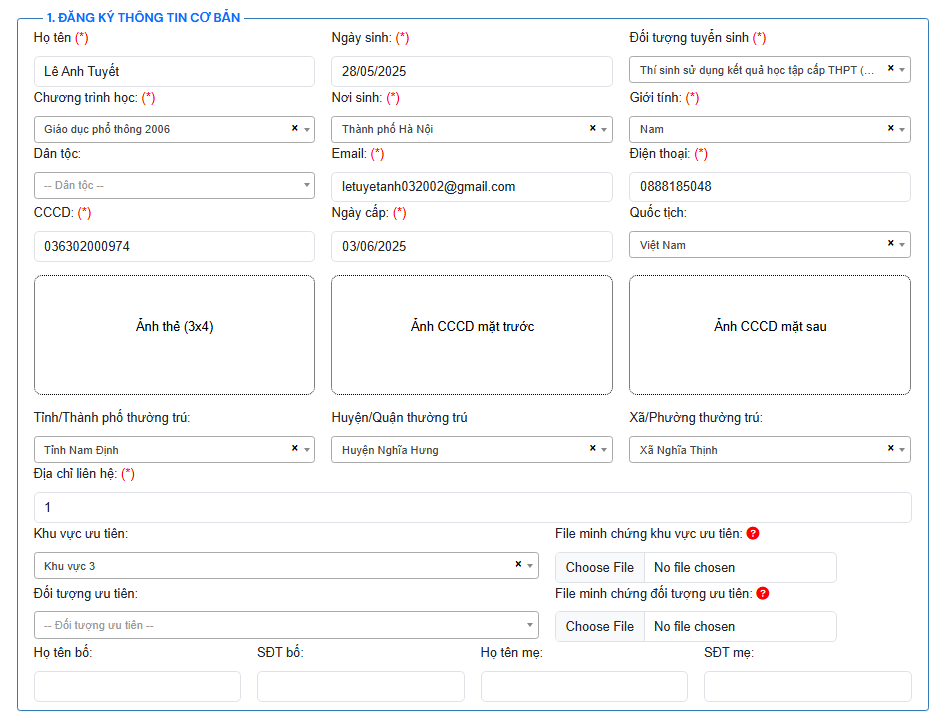Expand the Đối tượng ưu tiên dropdown

click(x=285, y=625)
